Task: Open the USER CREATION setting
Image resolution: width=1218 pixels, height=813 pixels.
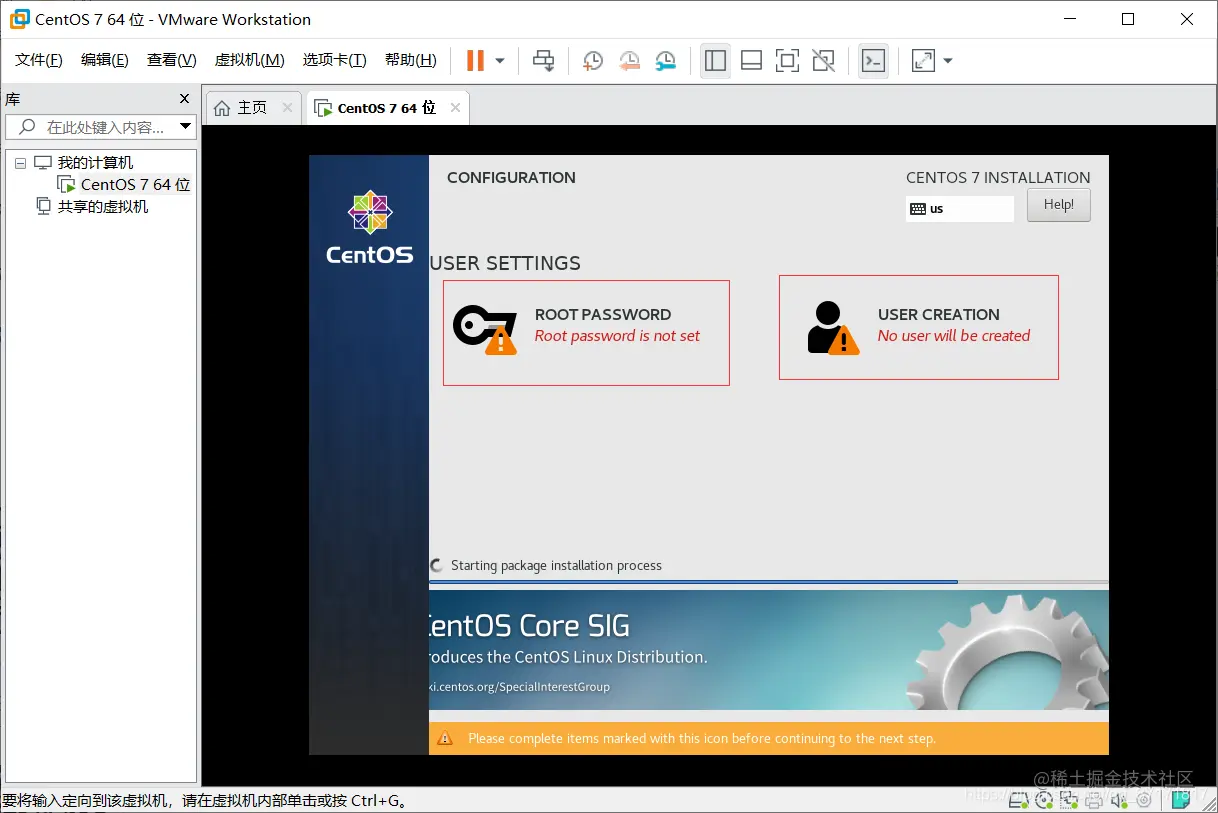Action: (x=919, y=327)
